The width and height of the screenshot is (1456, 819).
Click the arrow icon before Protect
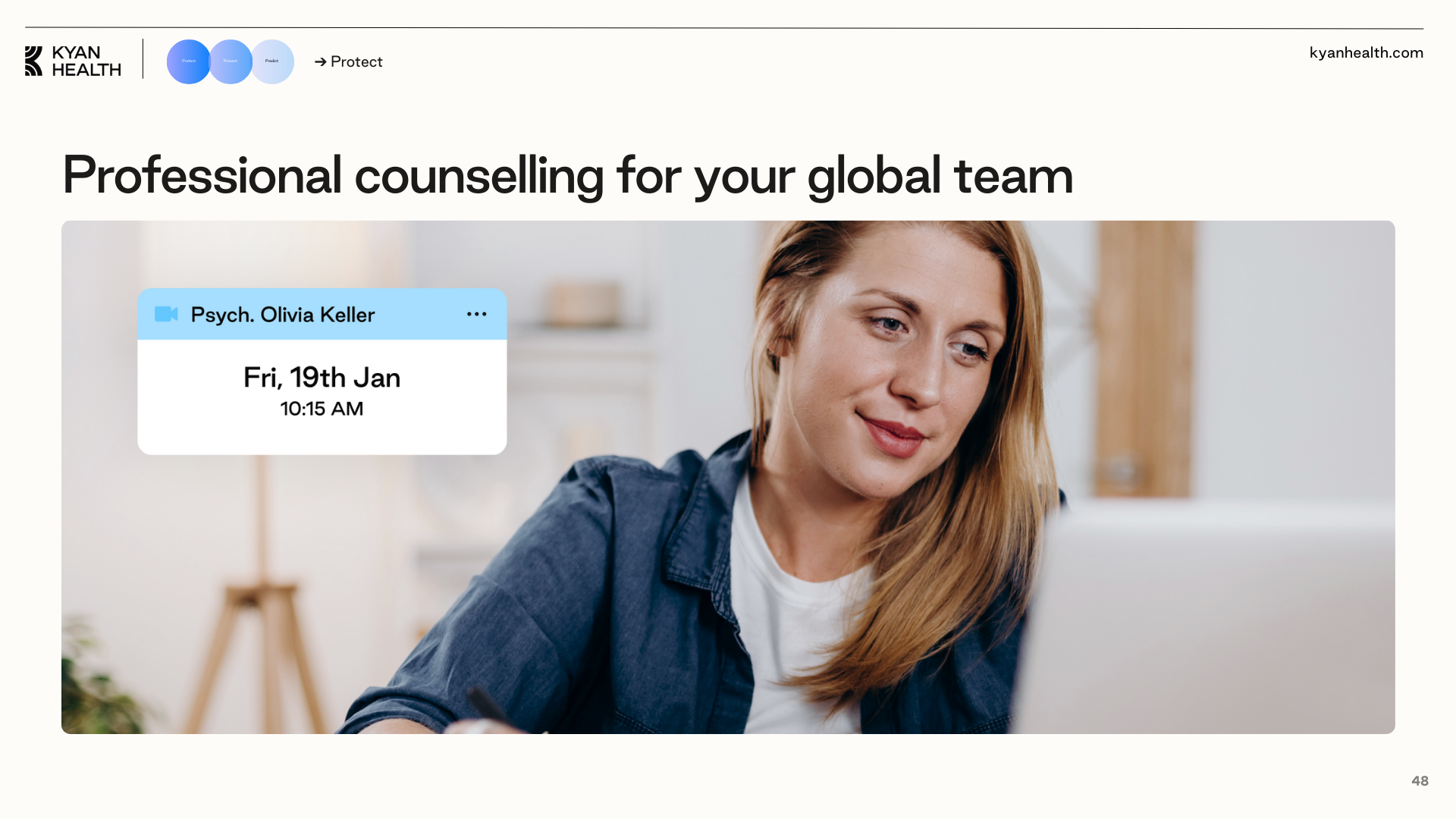tap(320, 62)
